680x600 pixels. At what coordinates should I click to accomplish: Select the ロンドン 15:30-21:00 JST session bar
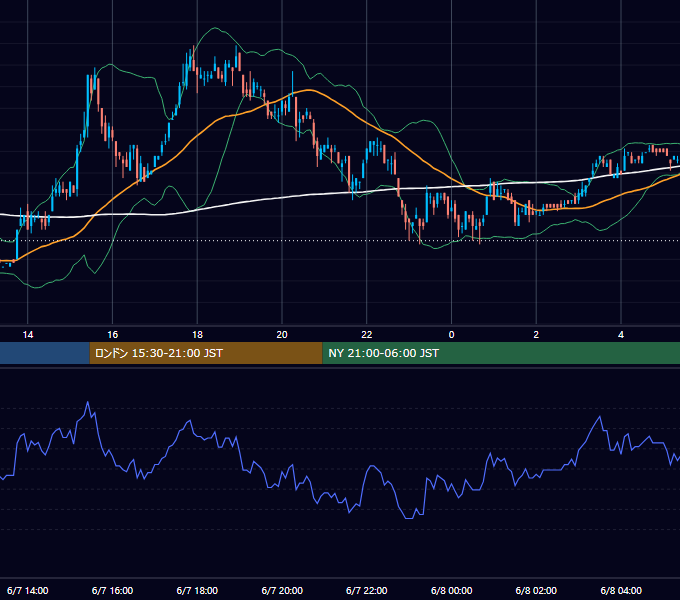206,353
